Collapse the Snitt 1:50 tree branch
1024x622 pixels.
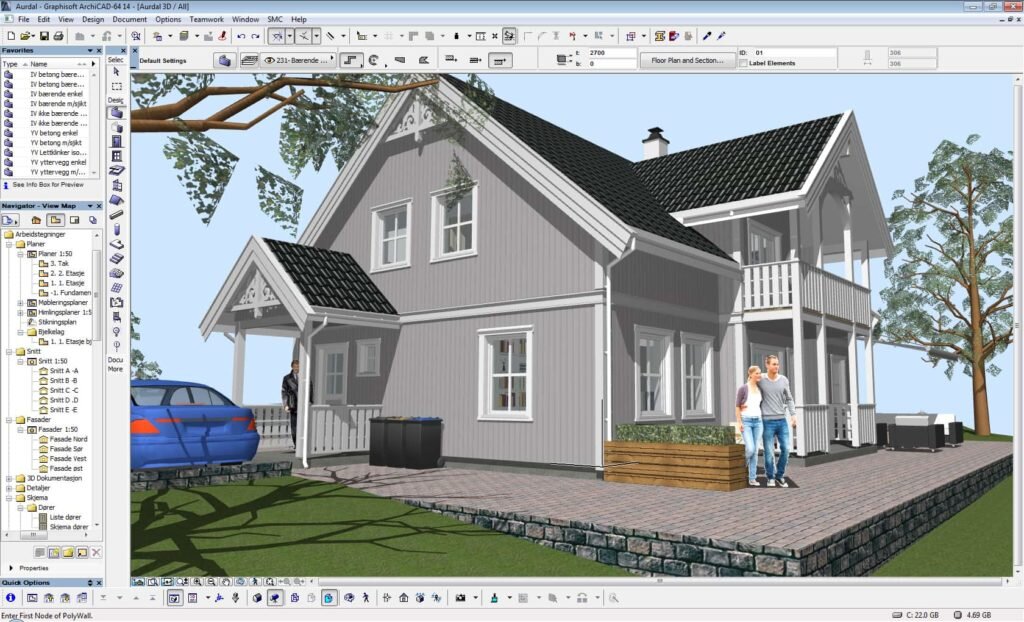(x=20, y=362)
